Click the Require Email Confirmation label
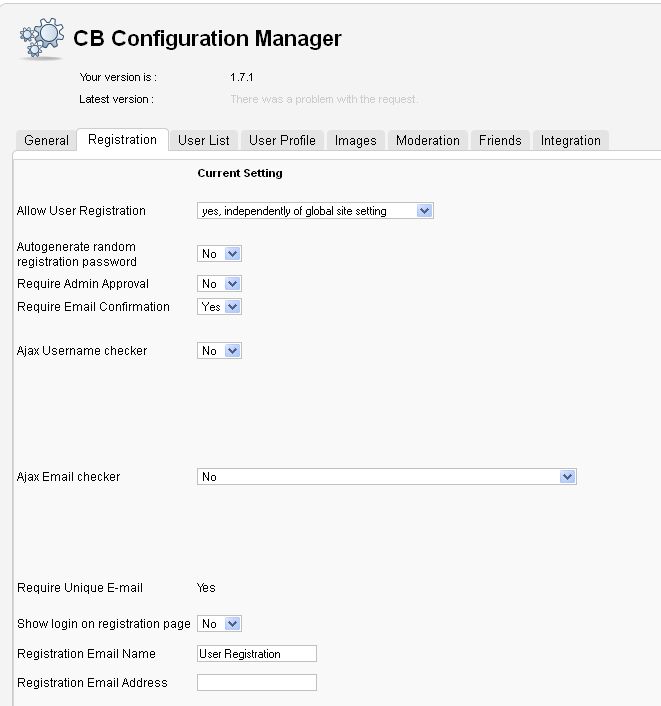Image resolution: width=661 pixels, height=706 pixels. pos(93,307)
